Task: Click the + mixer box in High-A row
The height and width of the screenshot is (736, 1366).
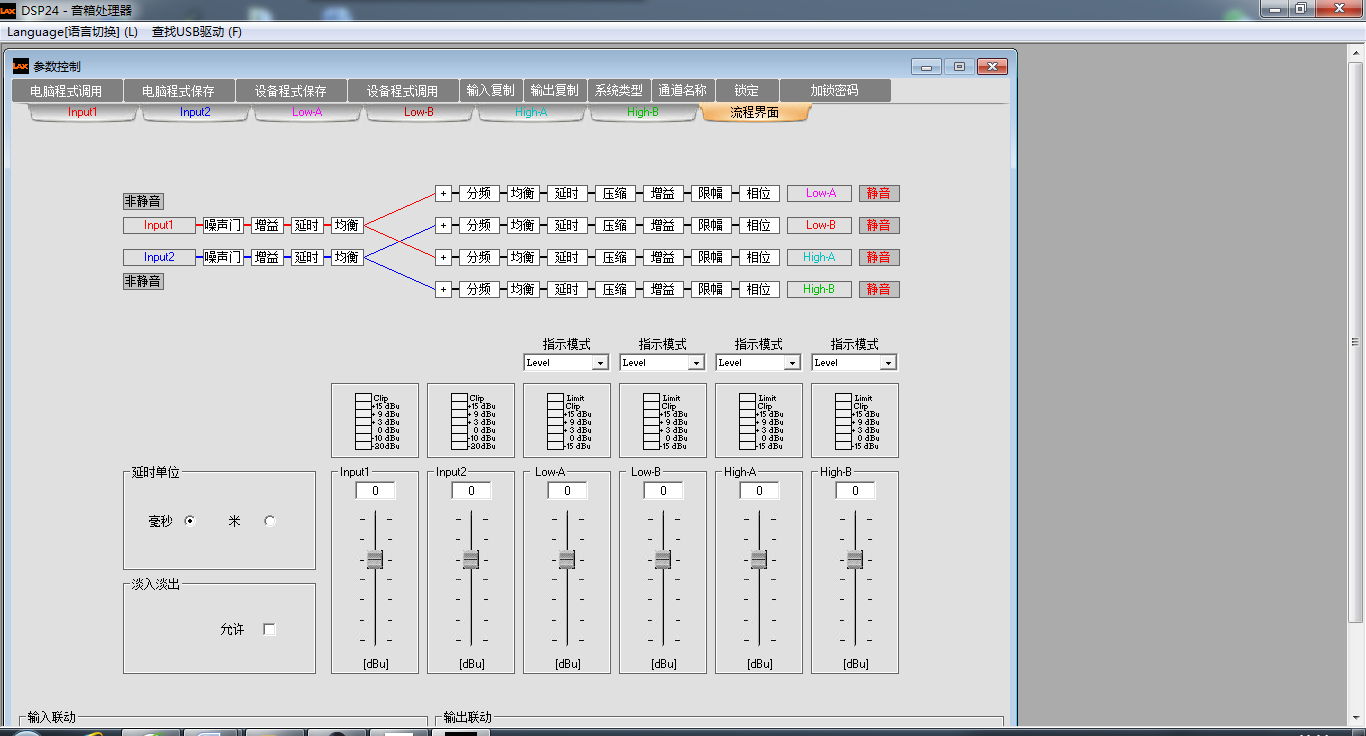Action: click(x=443, y=257)
